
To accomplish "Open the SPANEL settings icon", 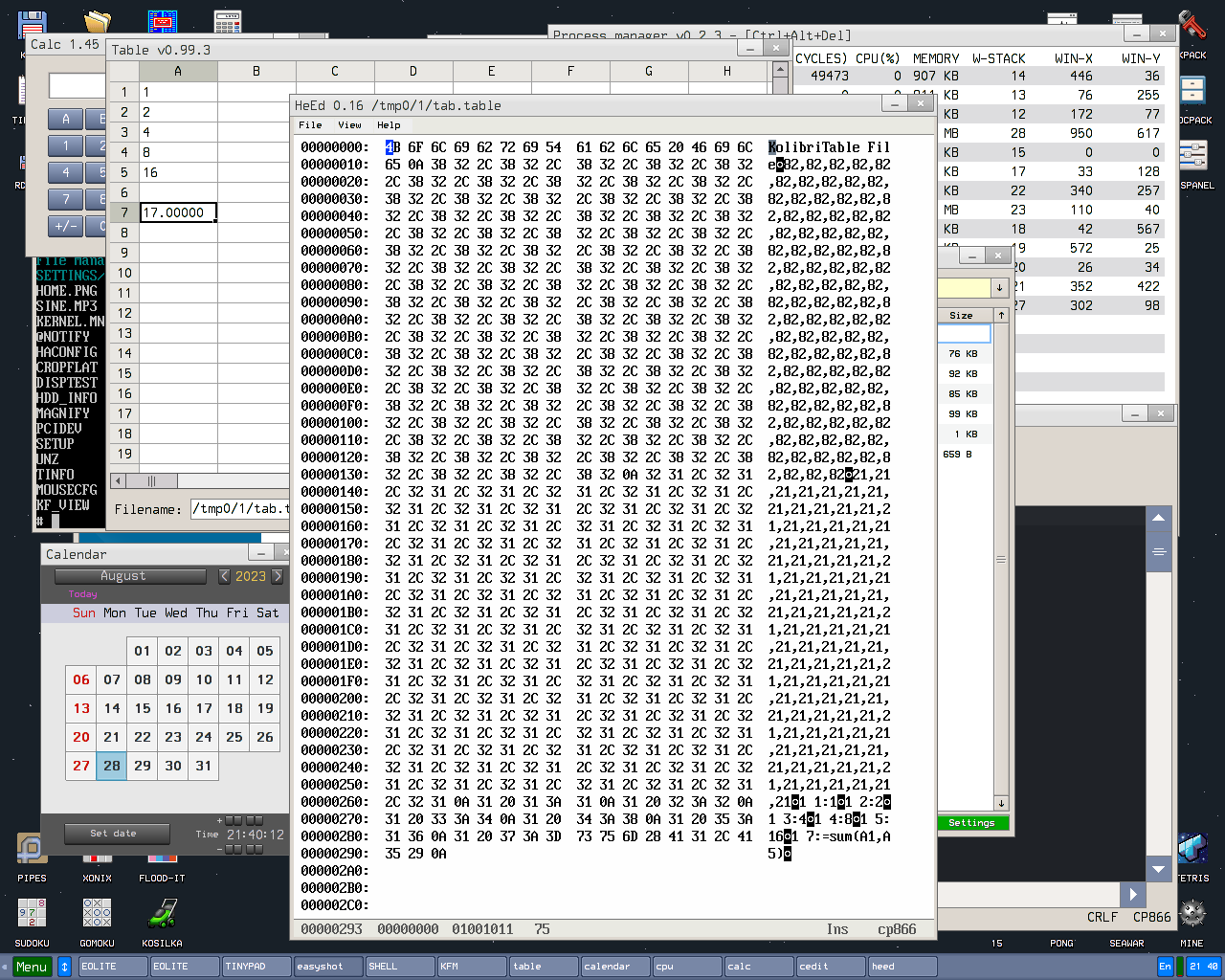I will tap(1192, 157).
